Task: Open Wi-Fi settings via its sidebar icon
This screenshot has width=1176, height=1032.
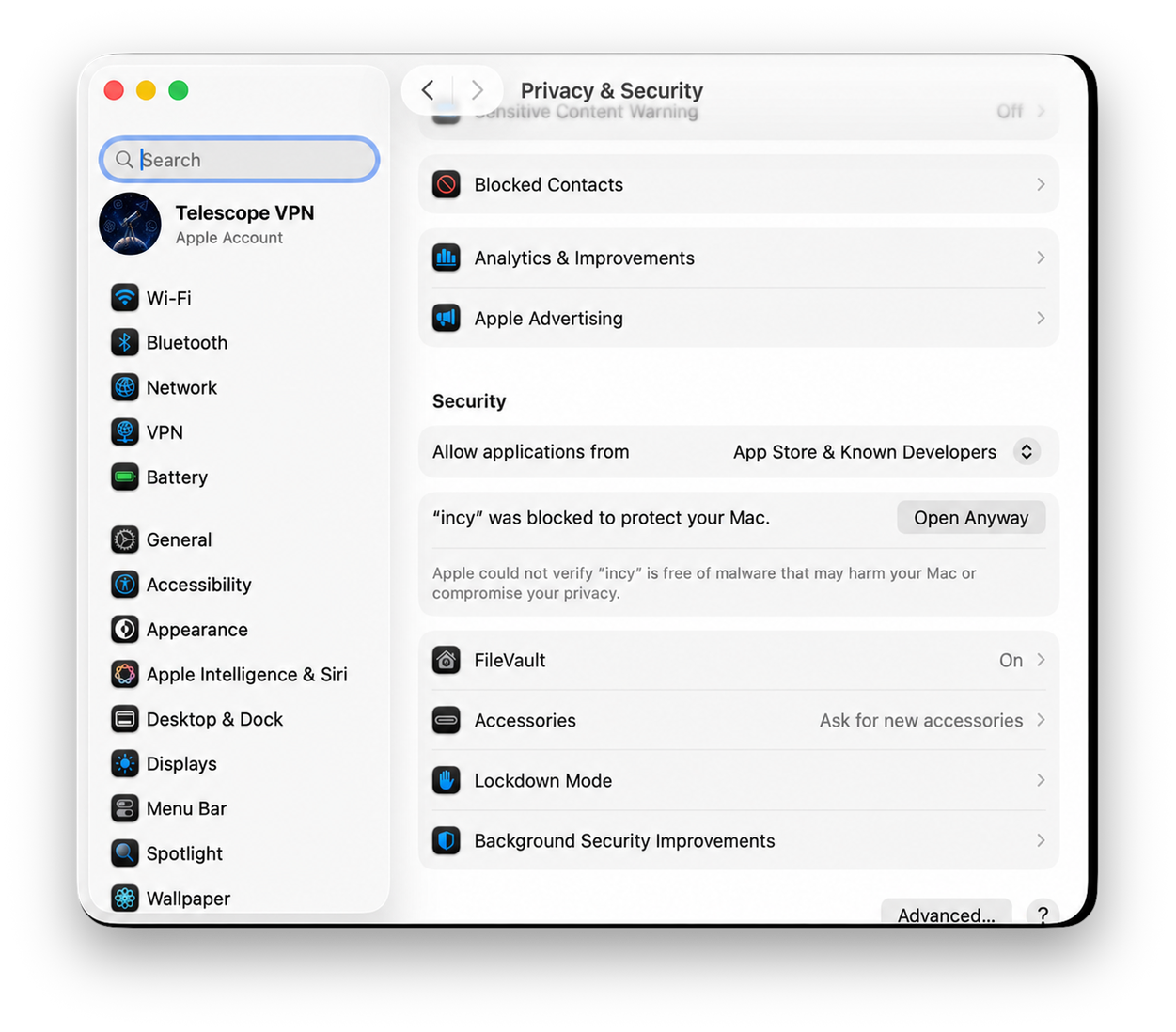Action: point(125,298)
